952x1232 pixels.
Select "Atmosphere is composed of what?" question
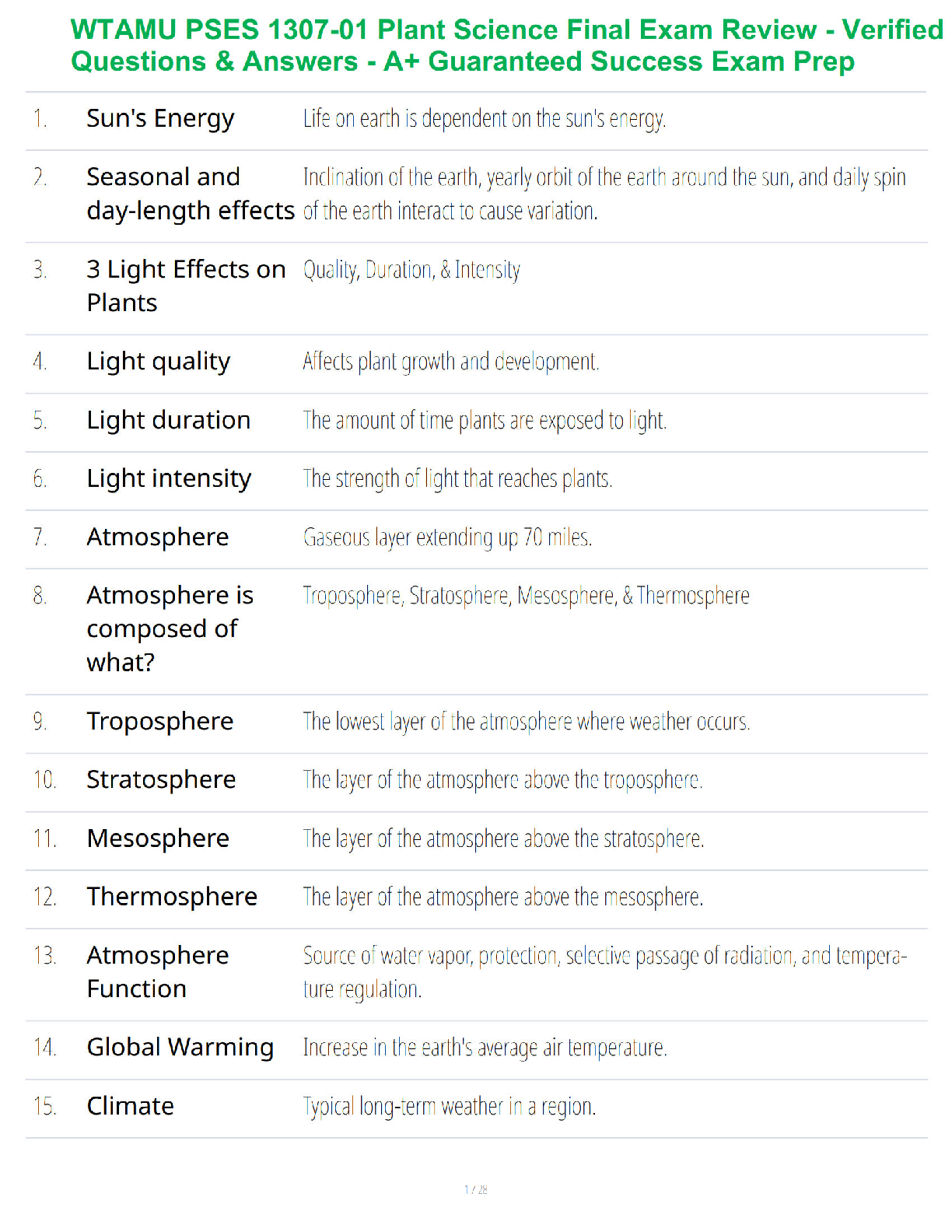point(170,628)
